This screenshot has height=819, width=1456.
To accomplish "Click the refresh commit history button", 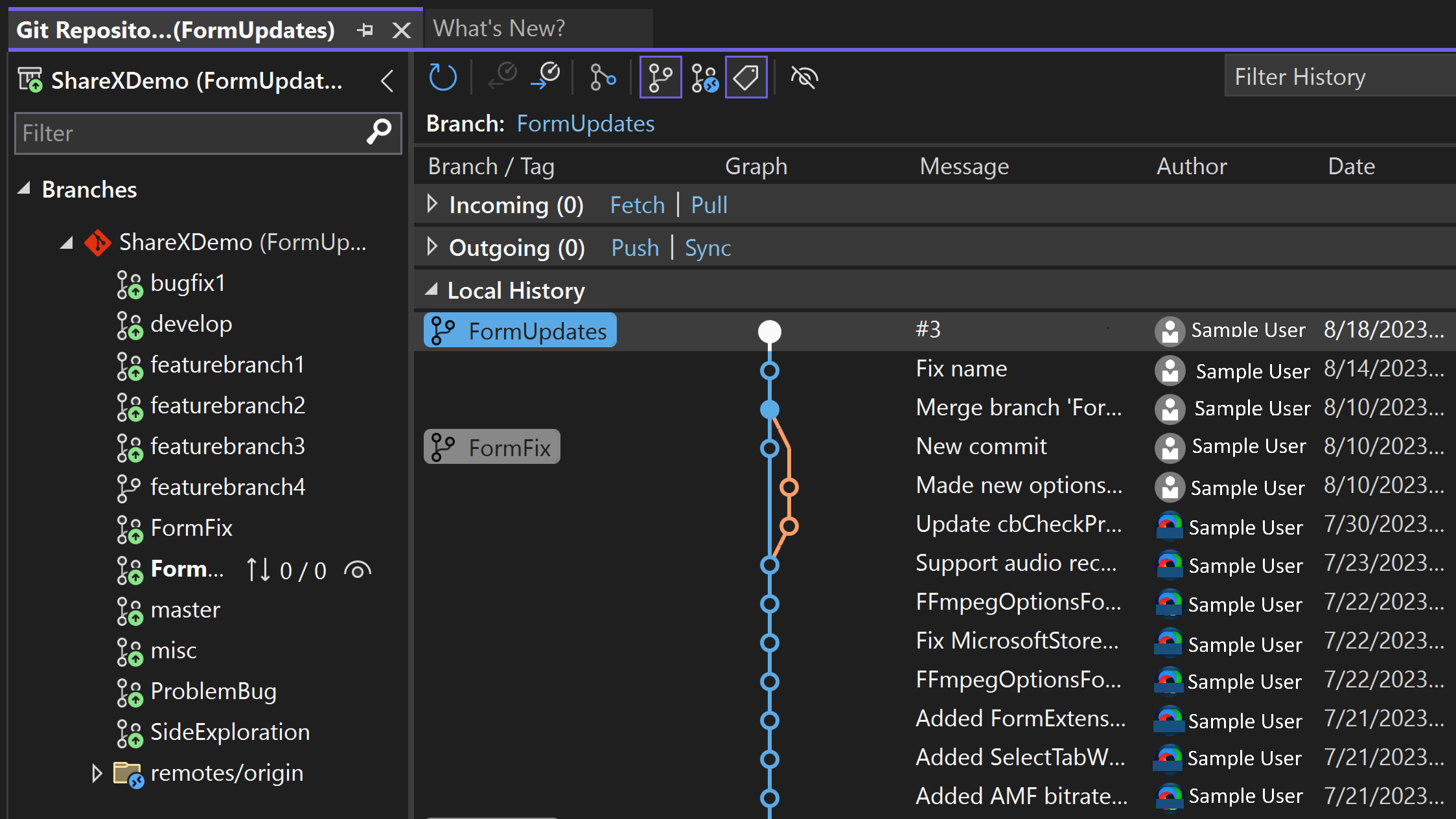I will [x=443, y=77].
